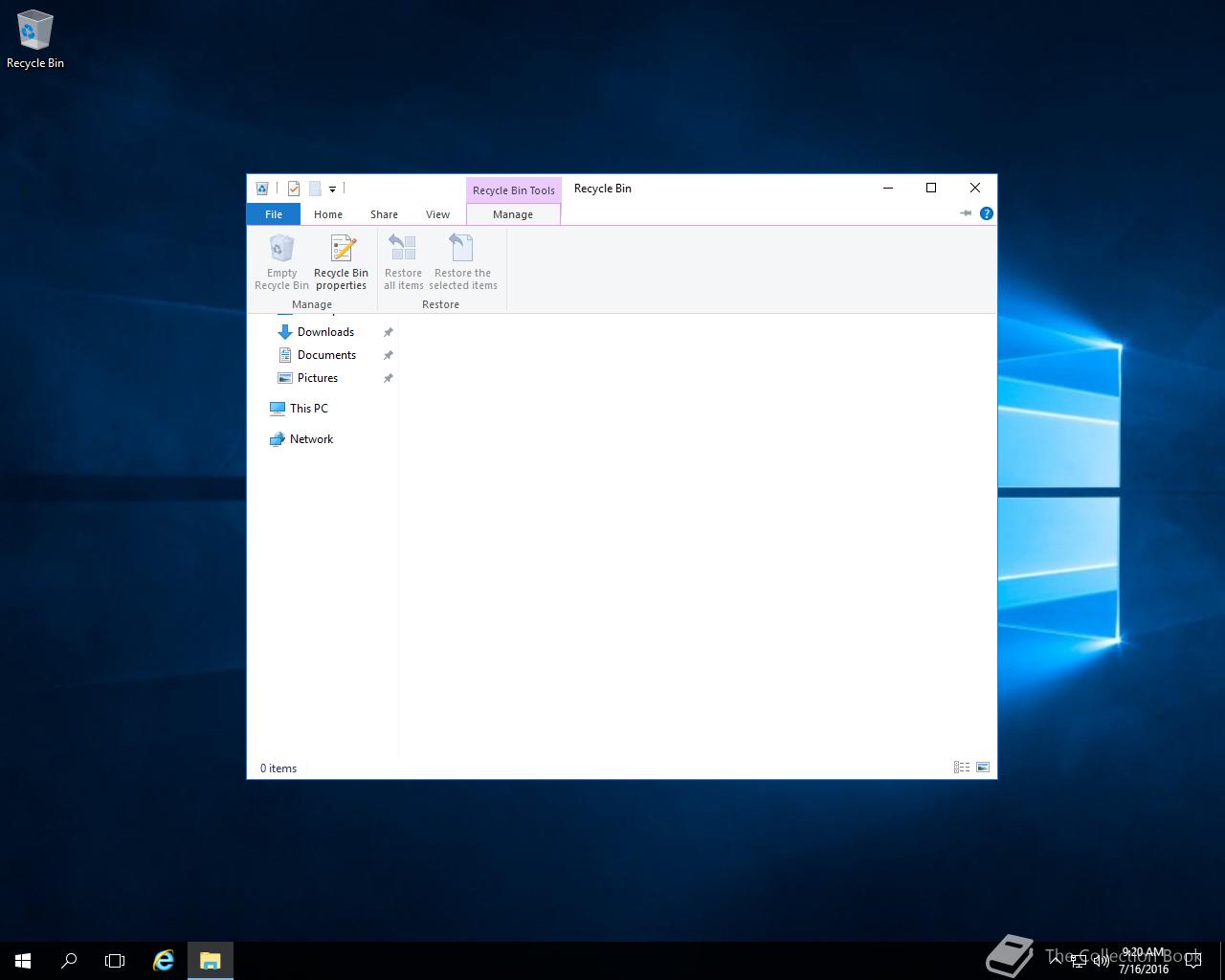Screen dimensions: 1225x980
Task: Switch to details view in status bar
Action: point(962,768)
